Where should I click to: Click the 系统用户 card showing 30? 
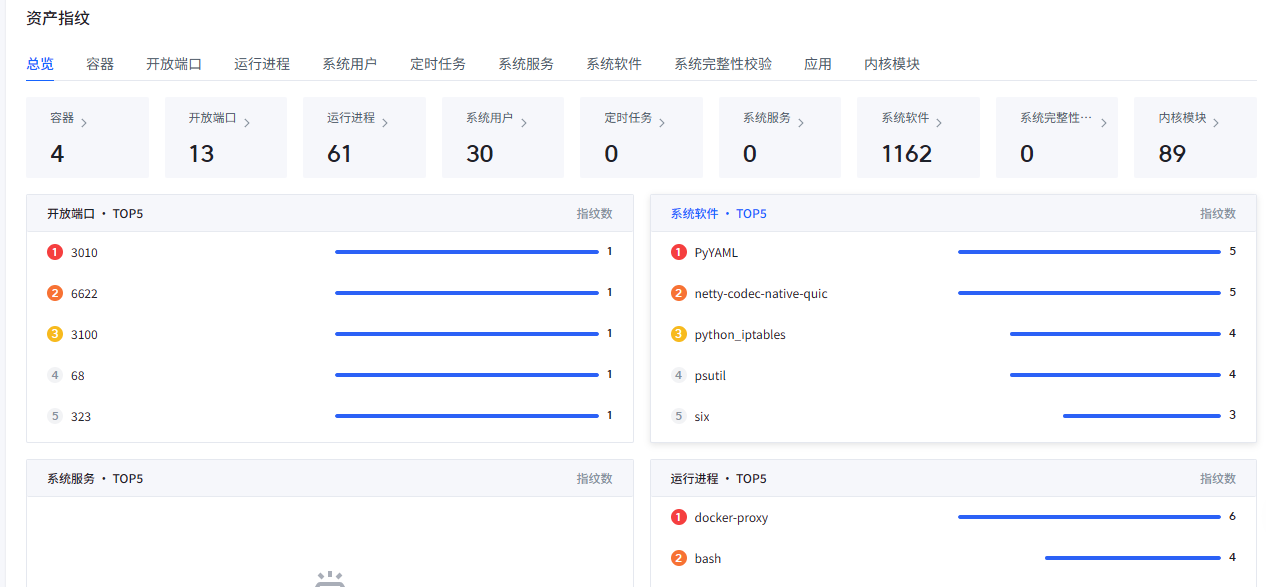[x=502, y=138]
